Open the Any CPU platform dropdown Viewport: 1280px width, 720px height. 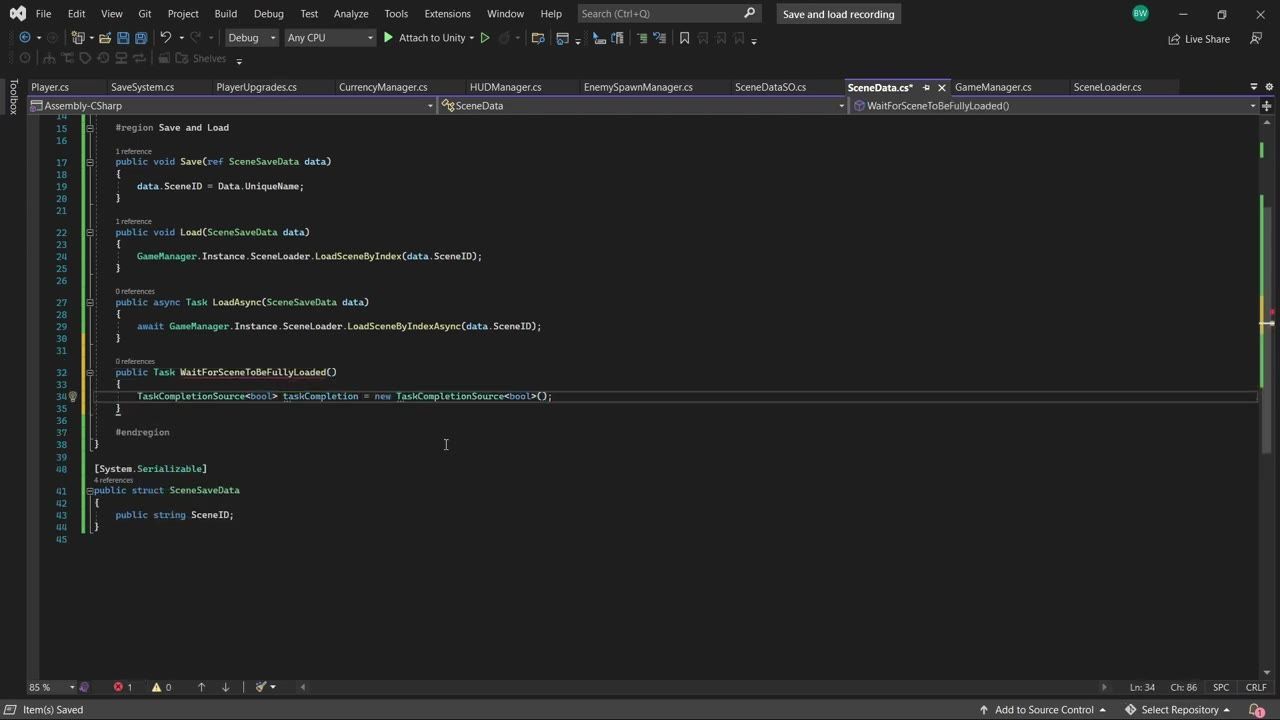[x=329, y=38]
